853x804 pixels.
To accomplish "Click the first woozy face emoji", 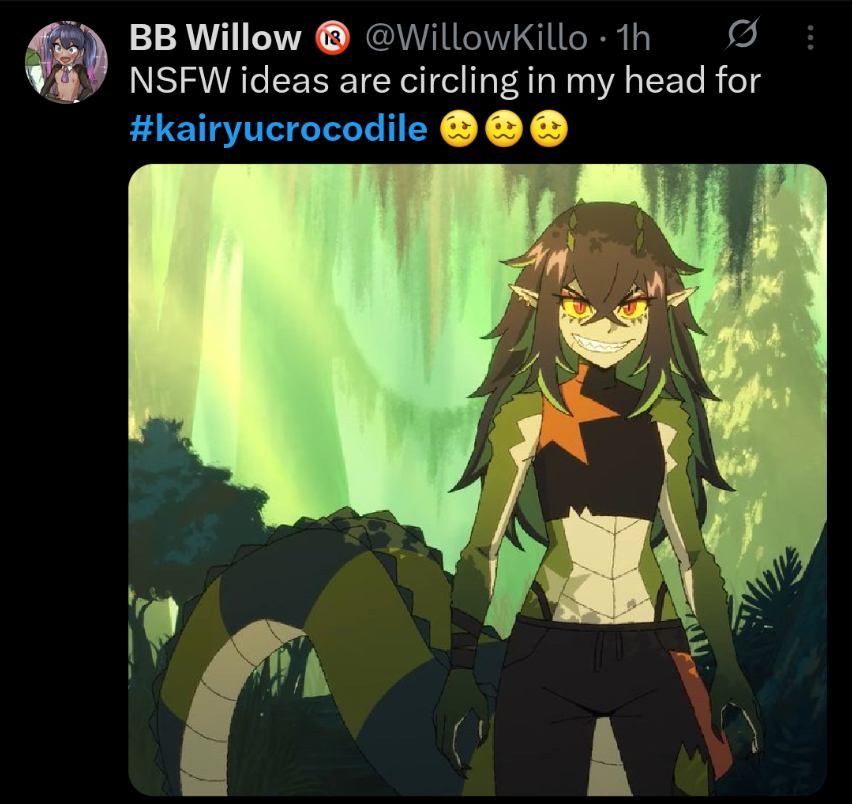I will pyautogui.click(x=458, y=130).
